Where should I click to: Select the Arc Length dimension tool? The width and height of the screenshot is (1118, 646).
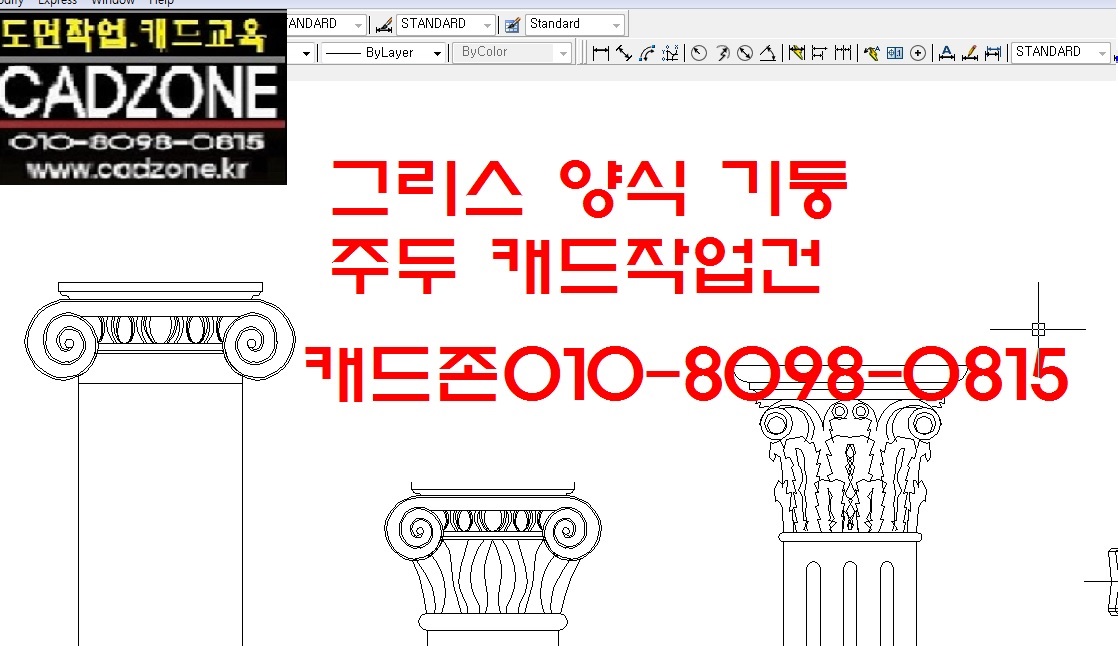pyautogui.click(x=647, y=53)
